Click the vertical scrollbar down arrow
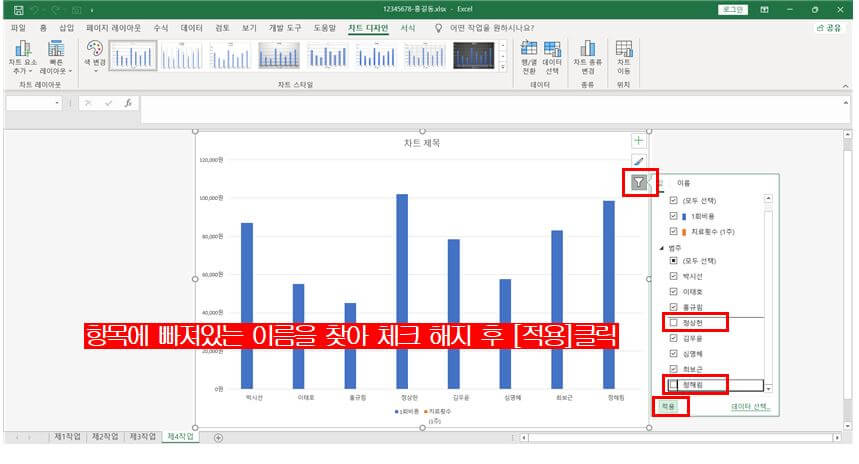859x464 pixels. point(847,425)
